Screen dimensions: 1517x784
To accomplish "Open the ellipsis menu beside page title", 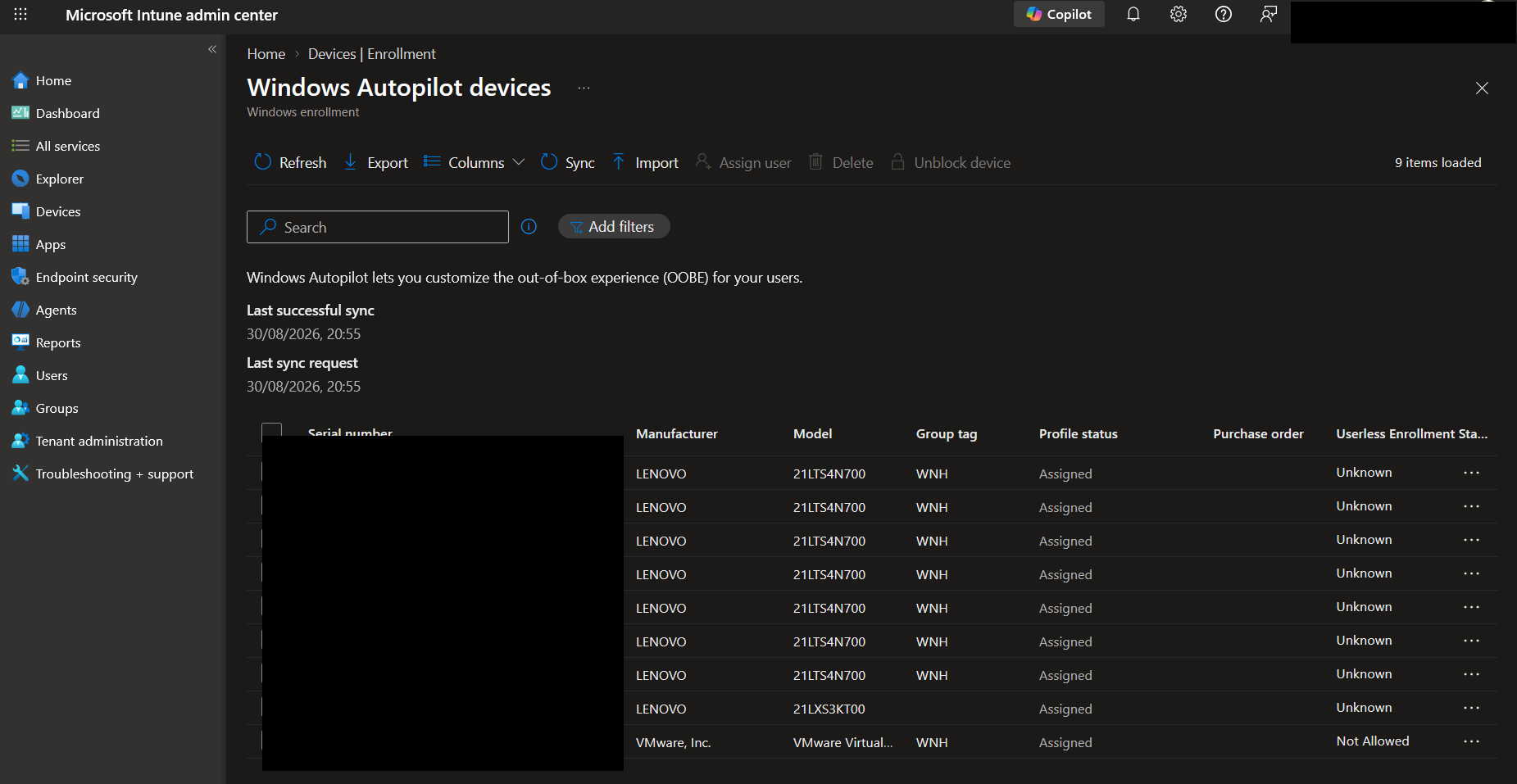I will tap(584, 88).
